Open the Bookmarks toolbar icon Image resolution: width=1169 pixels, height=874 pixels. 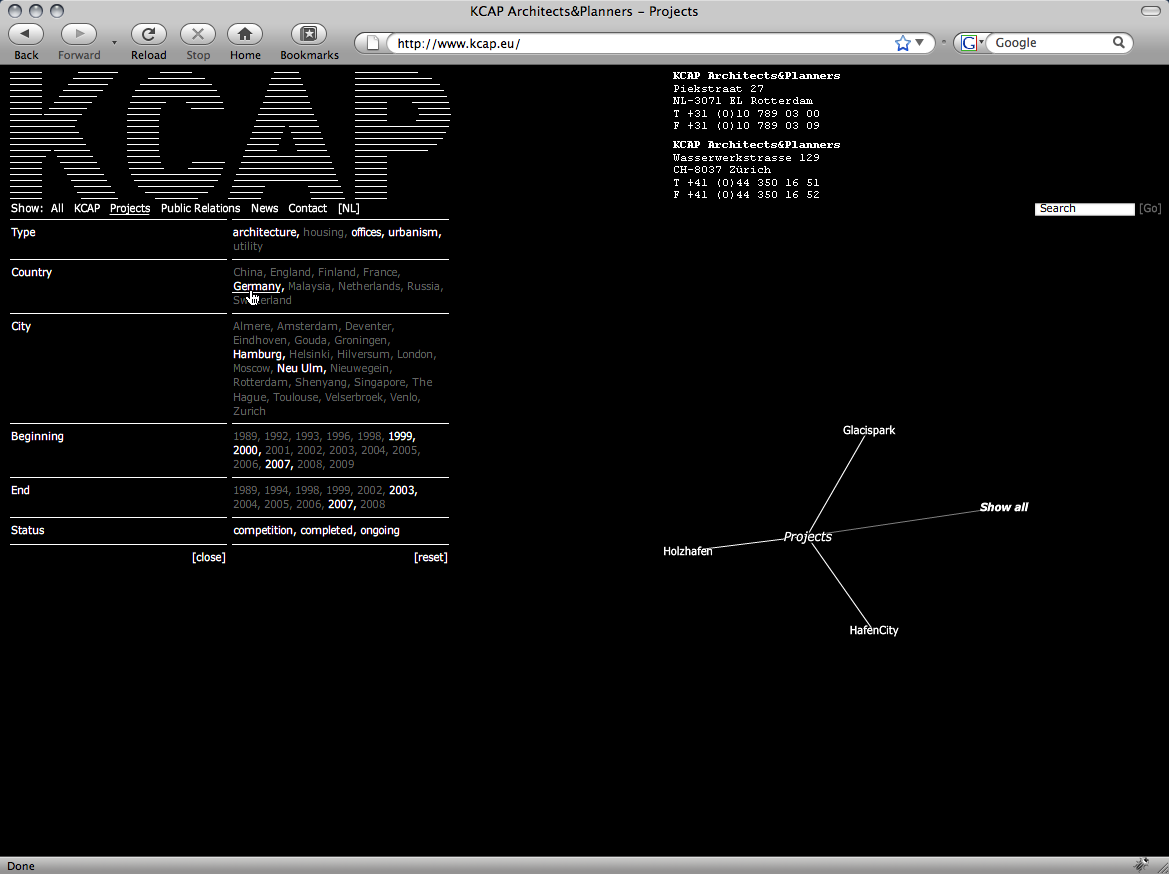click(309, 34)
